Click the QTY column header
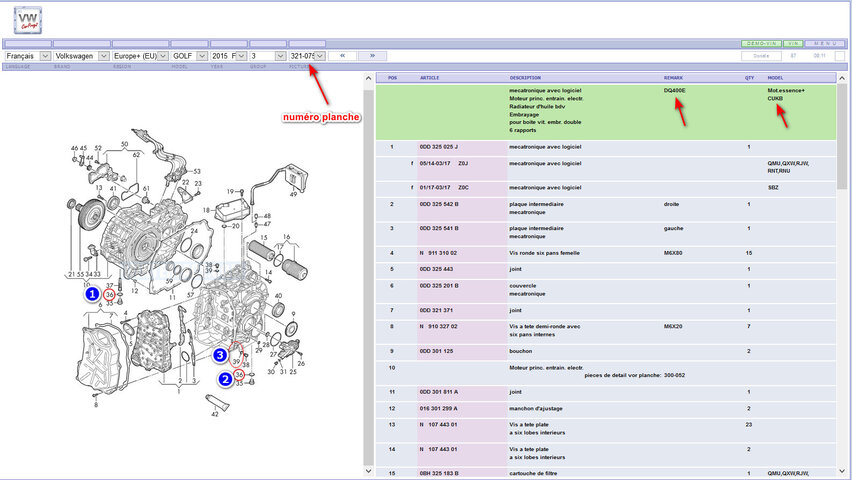The height and width of the screenshot is (480, 852). tap(749, 78)
